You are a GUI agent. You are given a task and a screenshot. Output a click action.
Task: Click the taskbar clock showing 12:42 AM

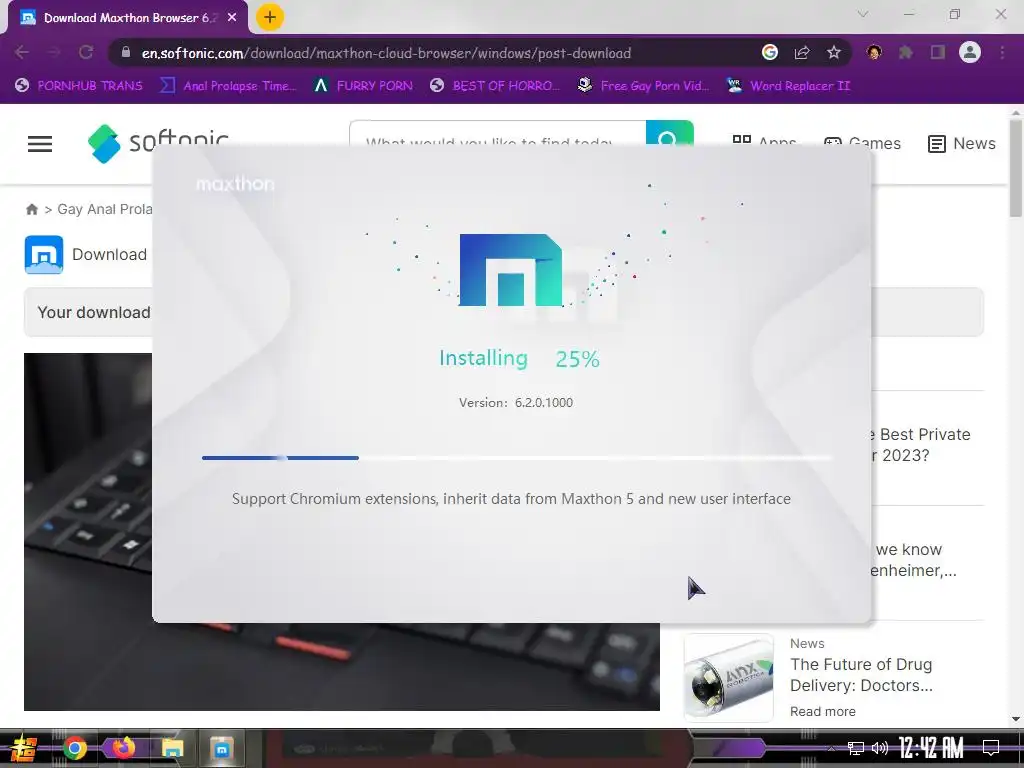tap(931, 748)
